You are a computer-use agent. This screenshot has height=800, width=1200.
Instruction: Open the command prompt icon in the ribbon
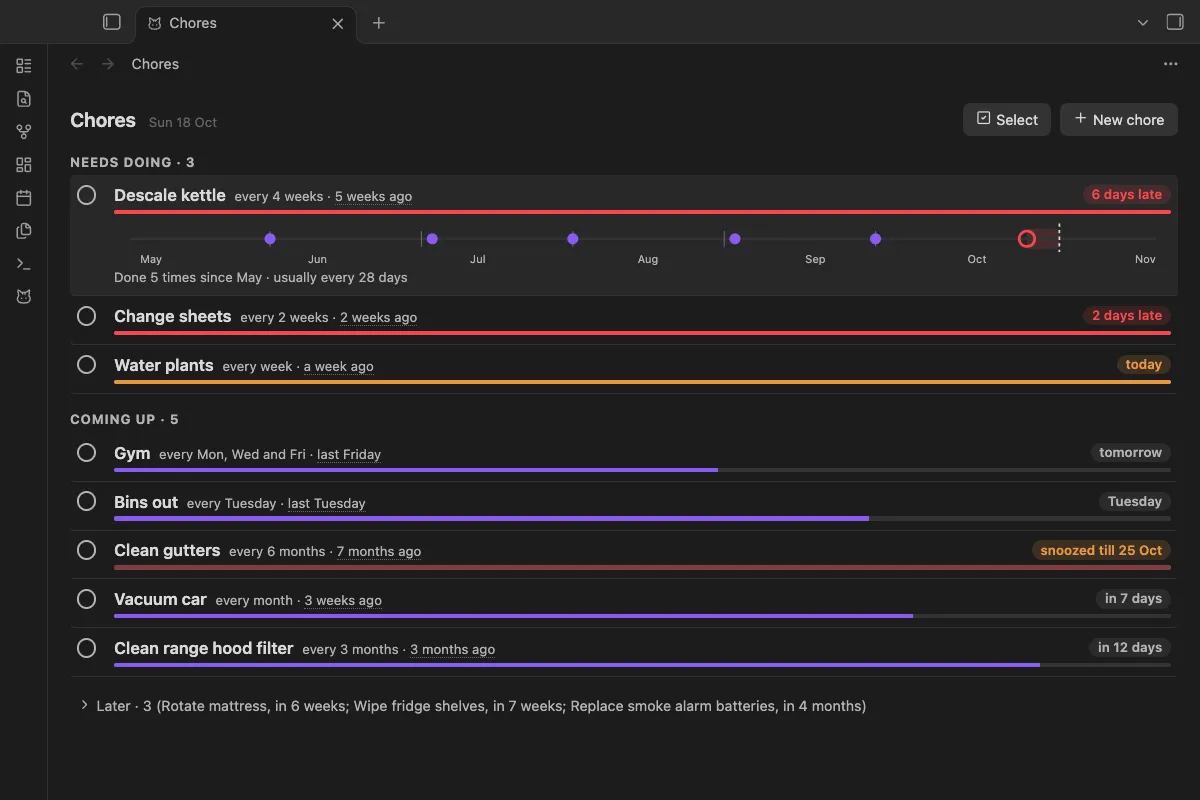coord(24,264)
